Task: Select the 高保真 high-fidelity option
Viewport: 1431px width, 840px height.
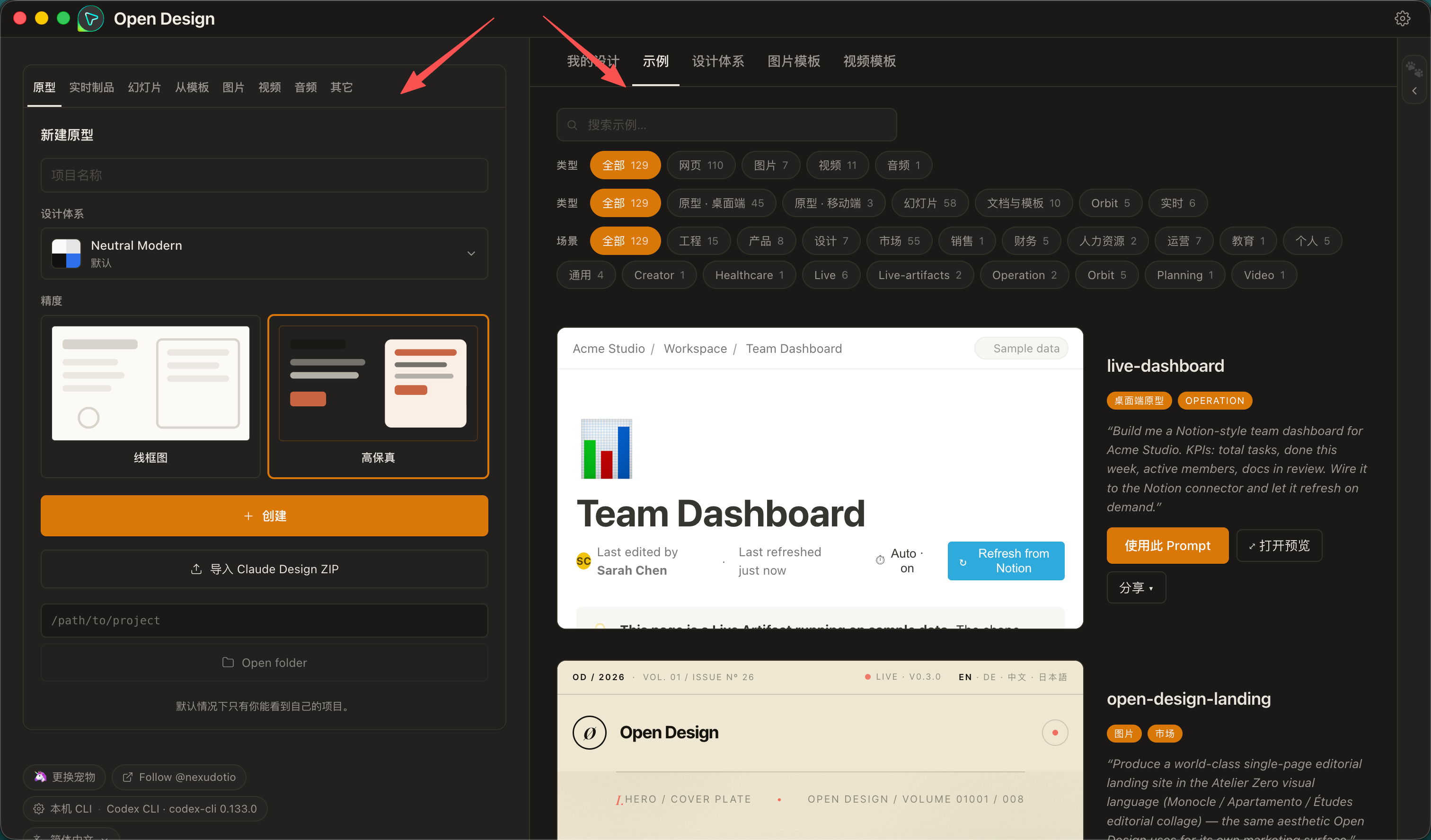Action: [378, 396]
